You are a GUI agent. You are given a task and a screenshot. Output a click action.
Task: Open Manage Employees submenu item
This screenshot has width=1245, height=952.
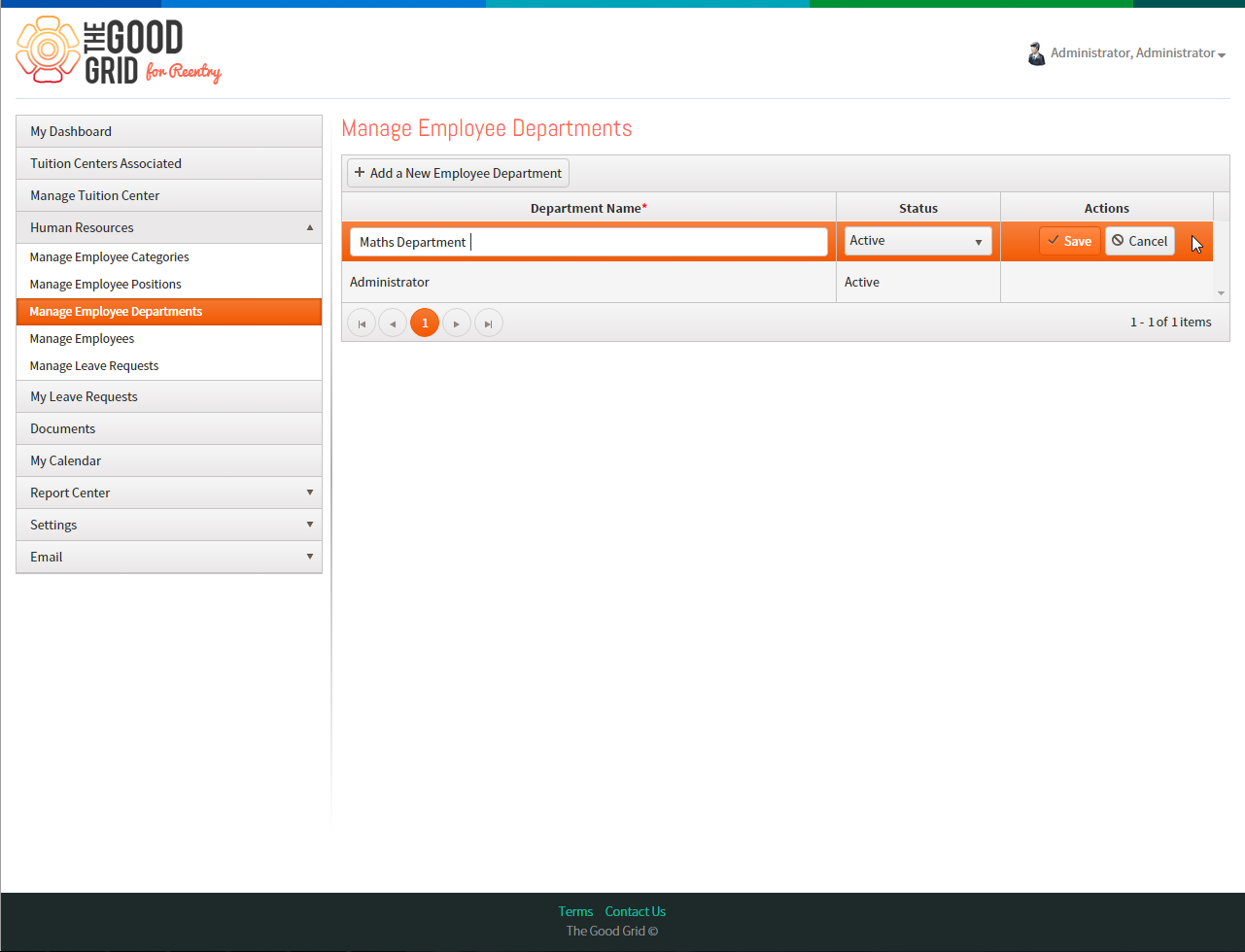pyautogui.click(x=169, y=339)
